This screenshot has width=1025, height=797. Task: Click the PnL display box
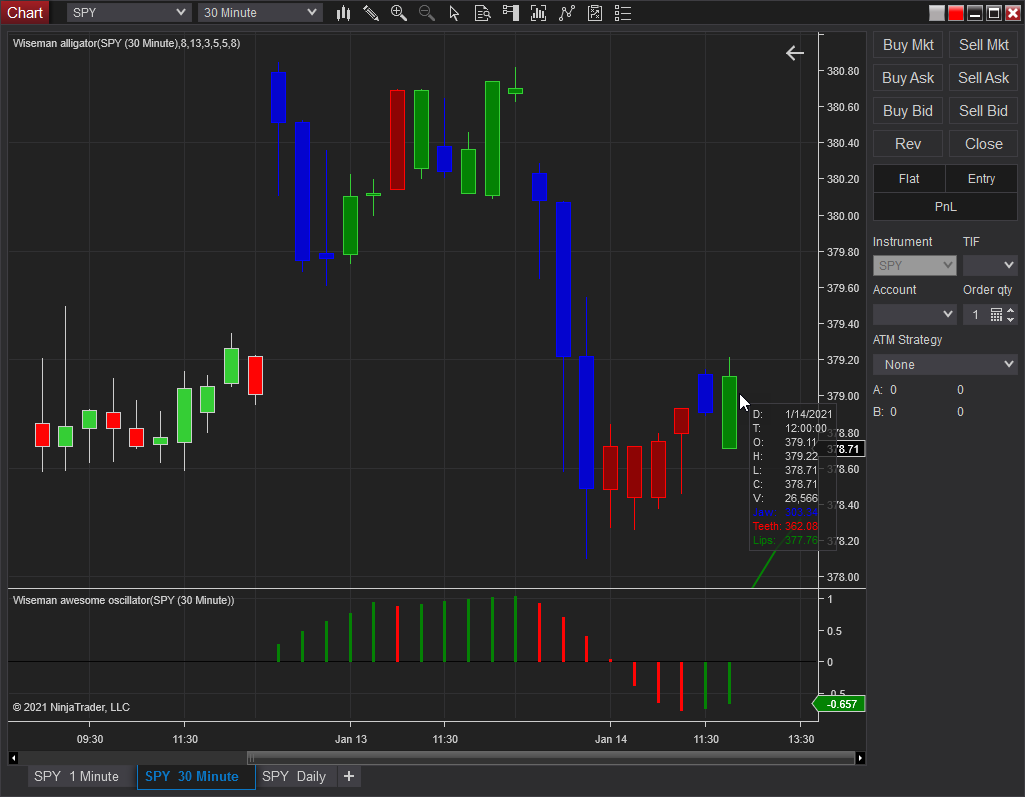pos(945,207)
